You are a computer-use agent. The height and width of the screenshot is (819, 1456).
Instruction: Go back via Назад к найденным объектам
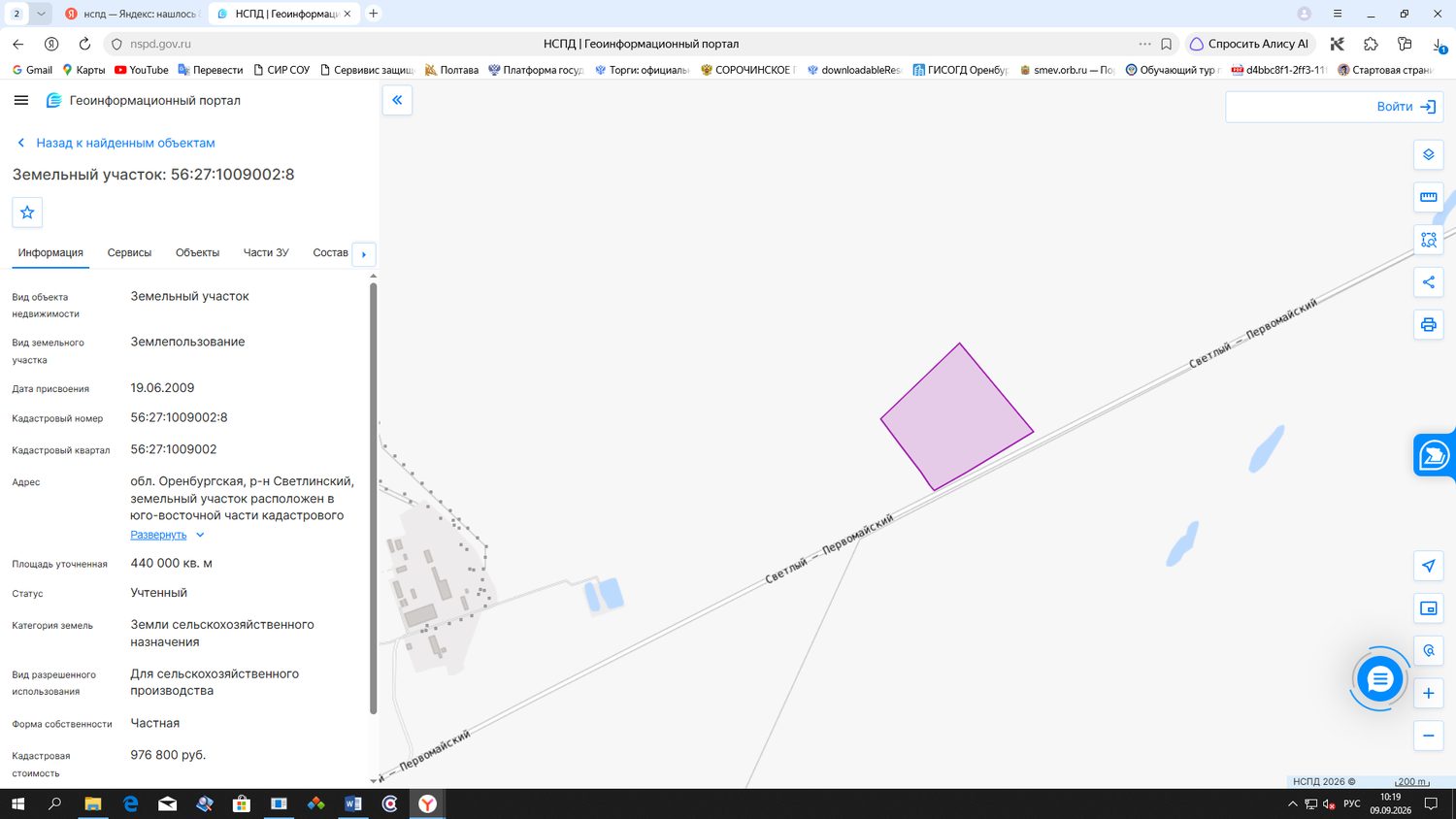[x=116, y=143]
